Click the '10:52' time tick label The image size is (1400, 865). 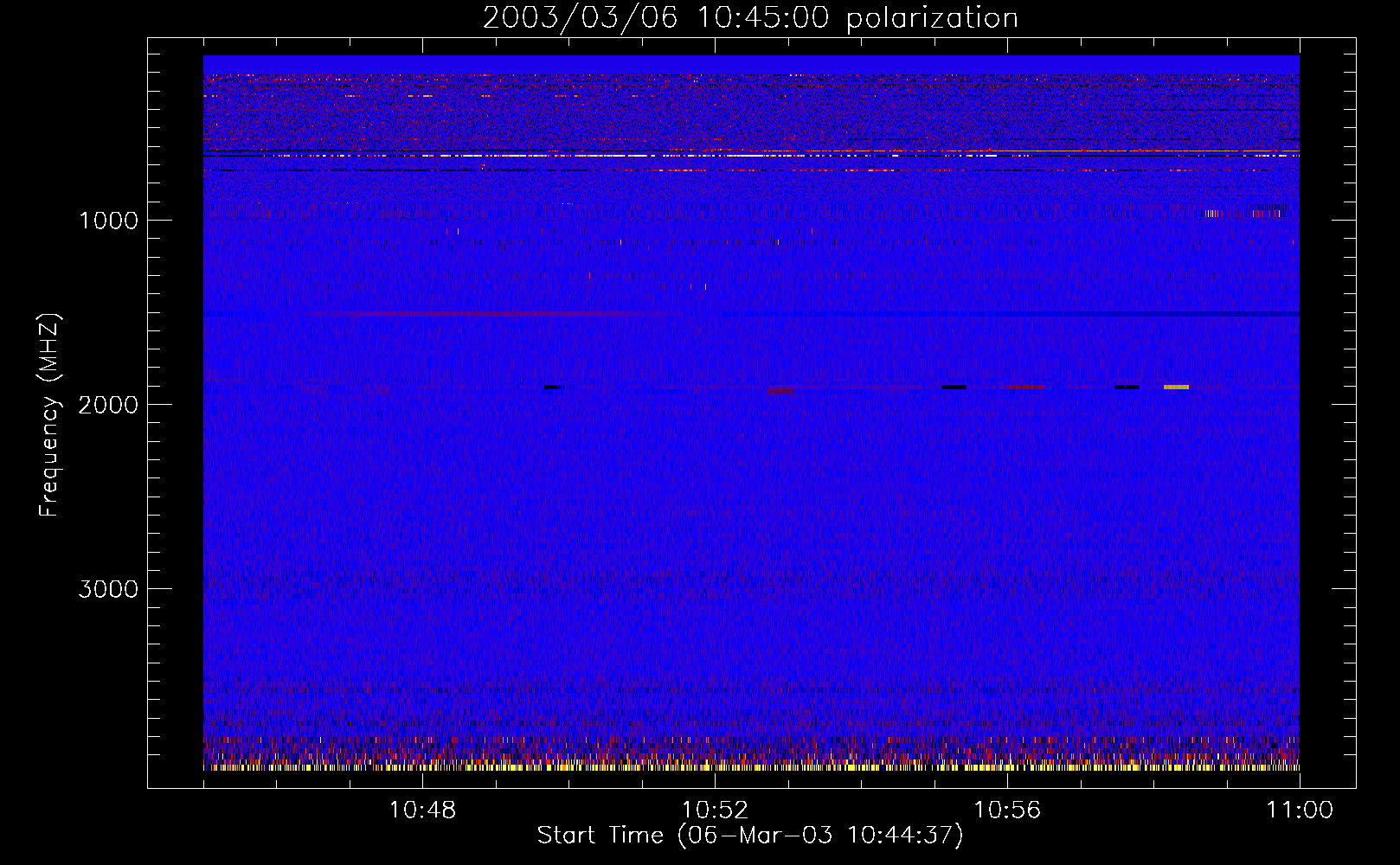(715, 811)
